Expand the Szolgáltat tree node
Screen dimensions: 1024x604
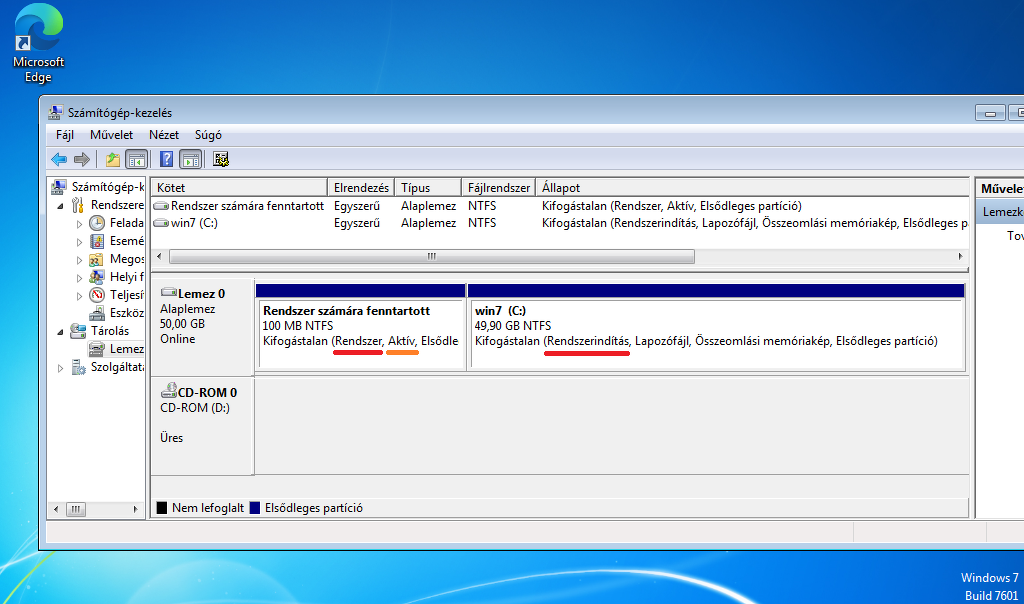coord(60,368)
